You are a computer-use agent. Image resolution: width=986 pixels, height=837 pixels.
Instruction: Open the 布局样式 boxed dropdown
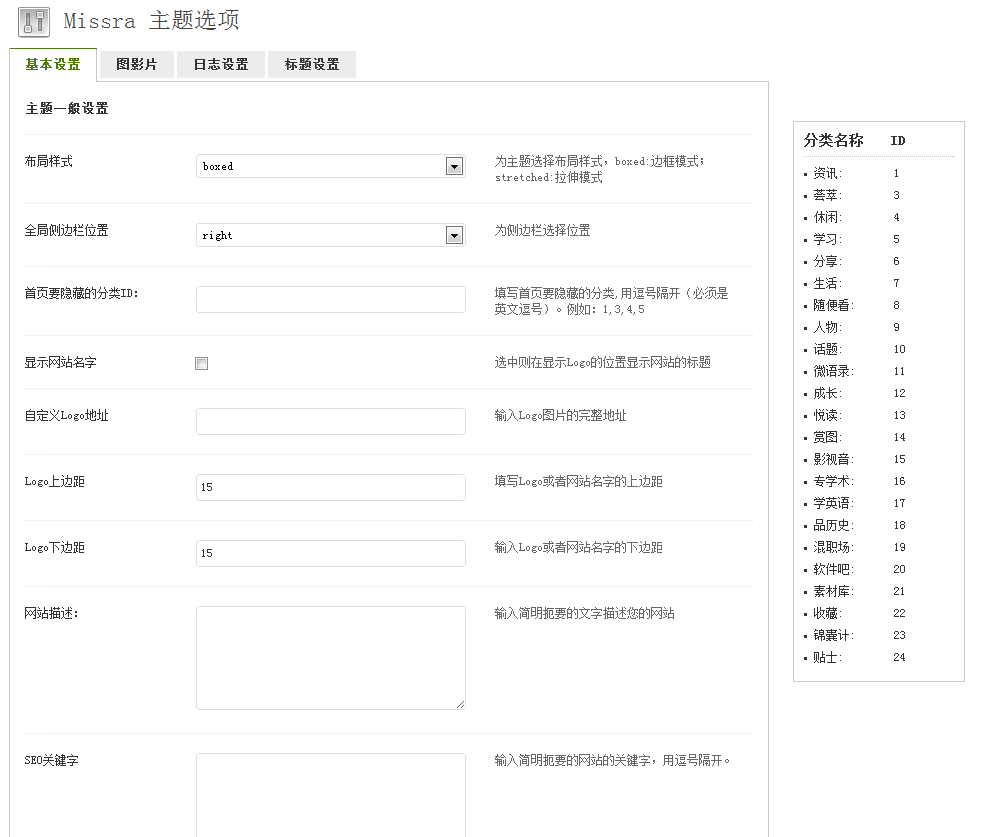pos(330,167)
